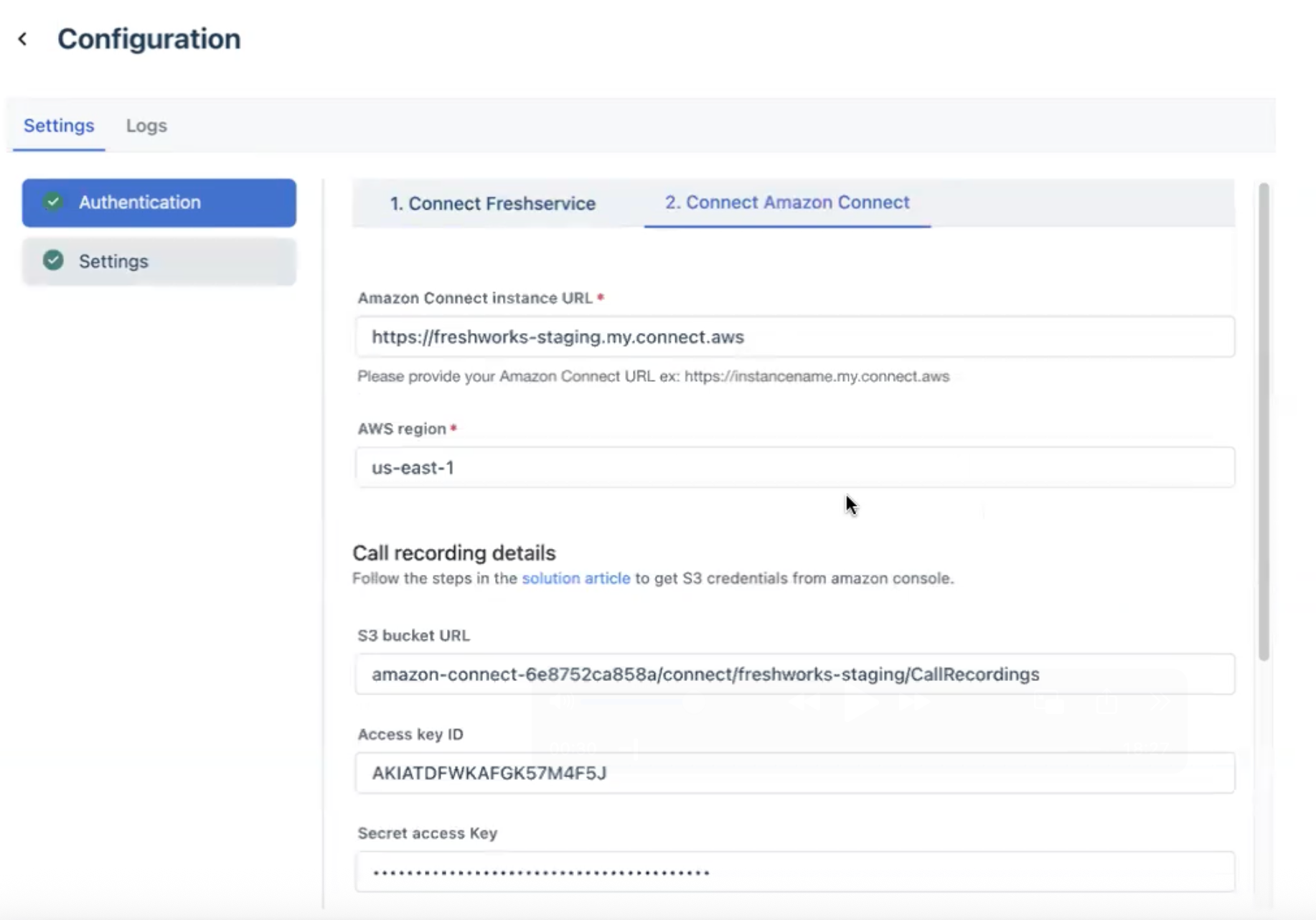Click the Access key ID field
The image size is (1316, 920).
point(794,773)
